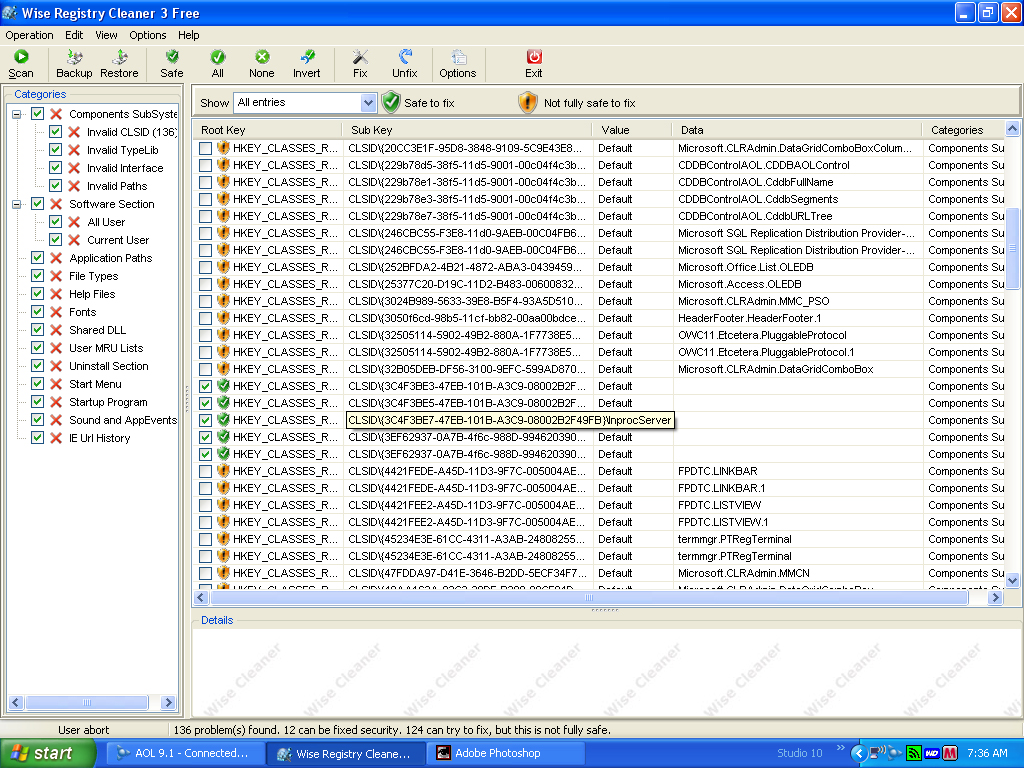Click the orange shield on CDDBAOLControl row
The image size is (1024, 768).
pos(223,165)
